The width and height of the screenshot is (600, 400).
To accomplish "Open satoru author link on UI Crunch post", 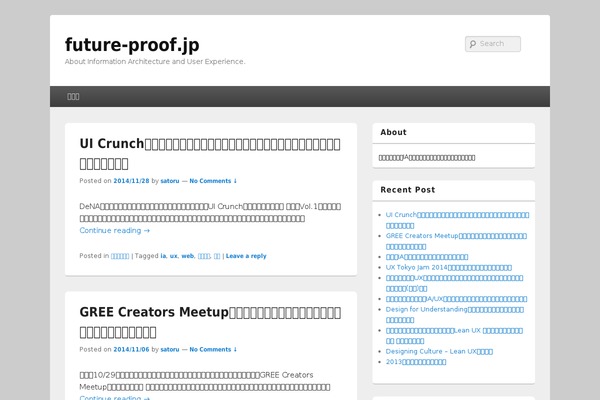I will [170, 181].
